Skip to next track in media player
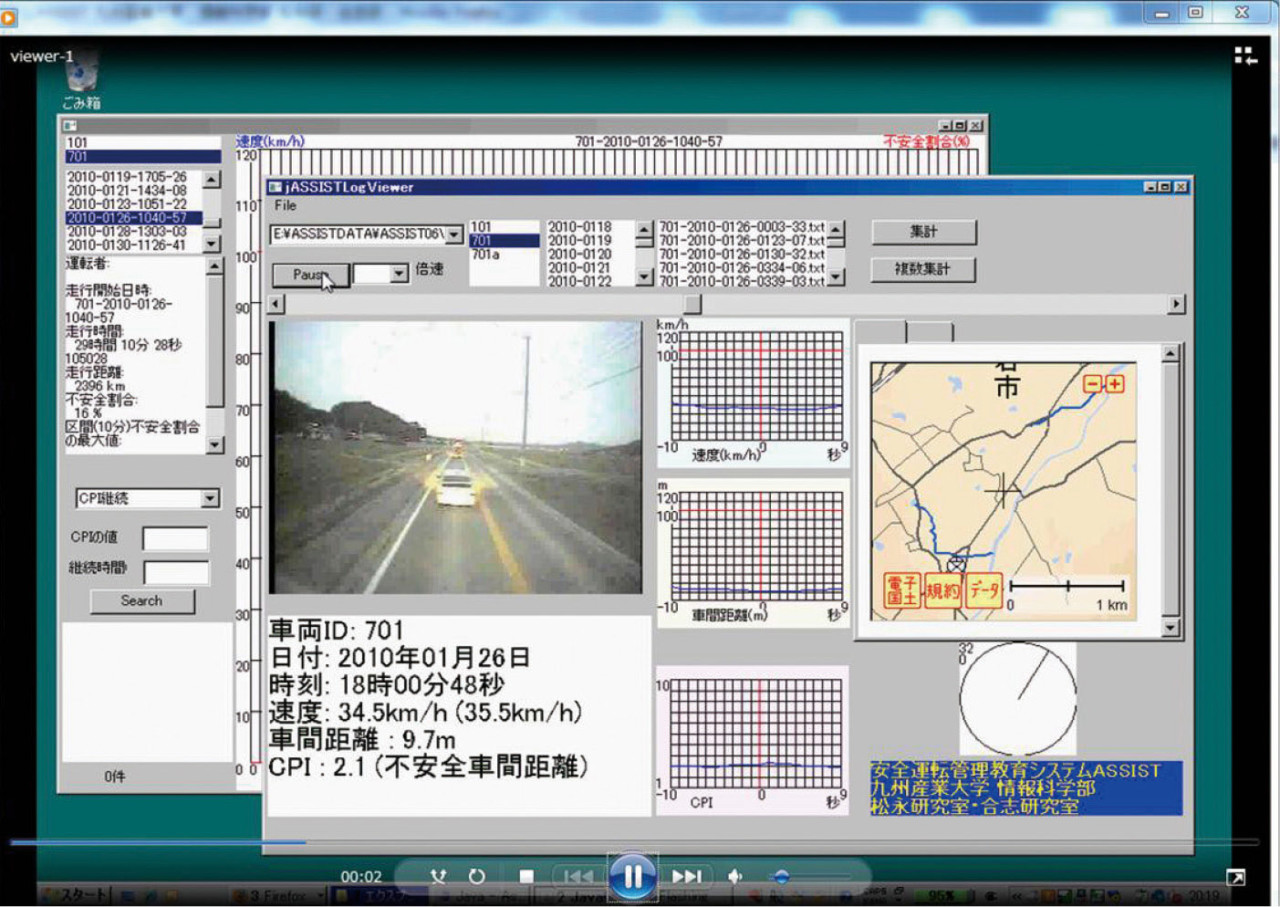This screenshot has width=1280, height=907. pos(687,877)
